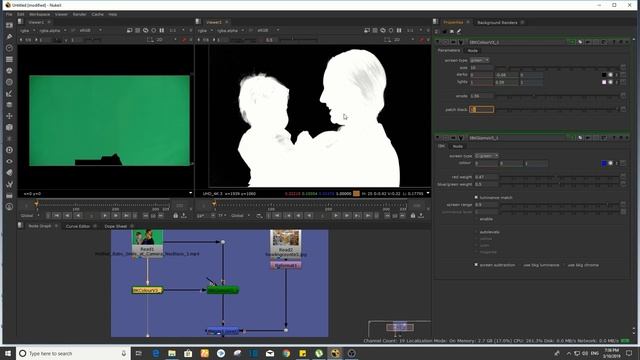Click the blue colour swatch in IBKGizmo
The image size is (640, 360).
pos(604,163)
